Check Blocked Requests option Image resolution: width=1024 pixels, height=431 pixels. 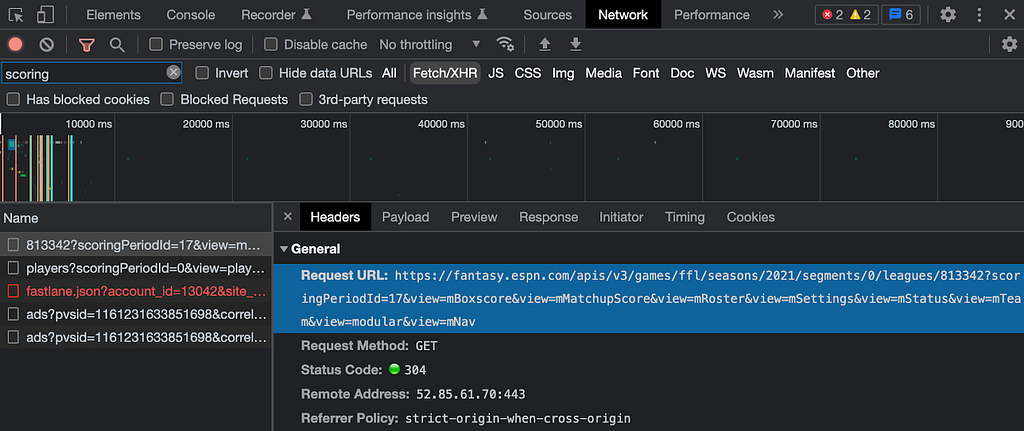pos(167,99)
